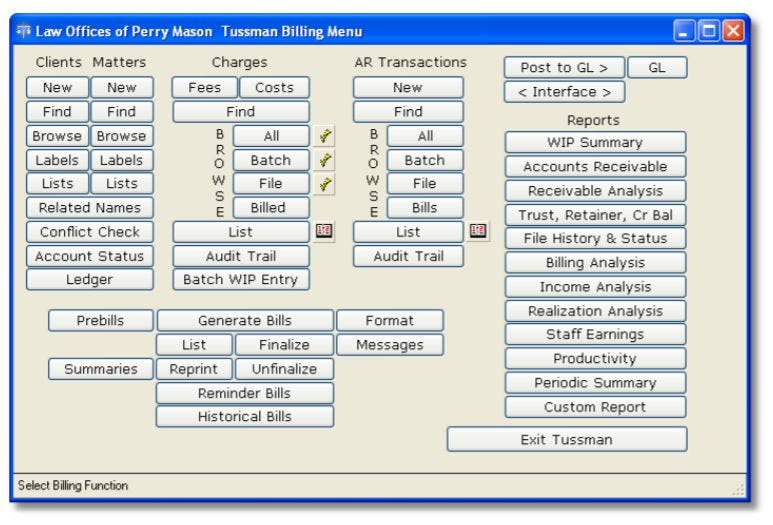Open the GL button
This screenshot has width=773, height=525.
click(x=657, y=68)
